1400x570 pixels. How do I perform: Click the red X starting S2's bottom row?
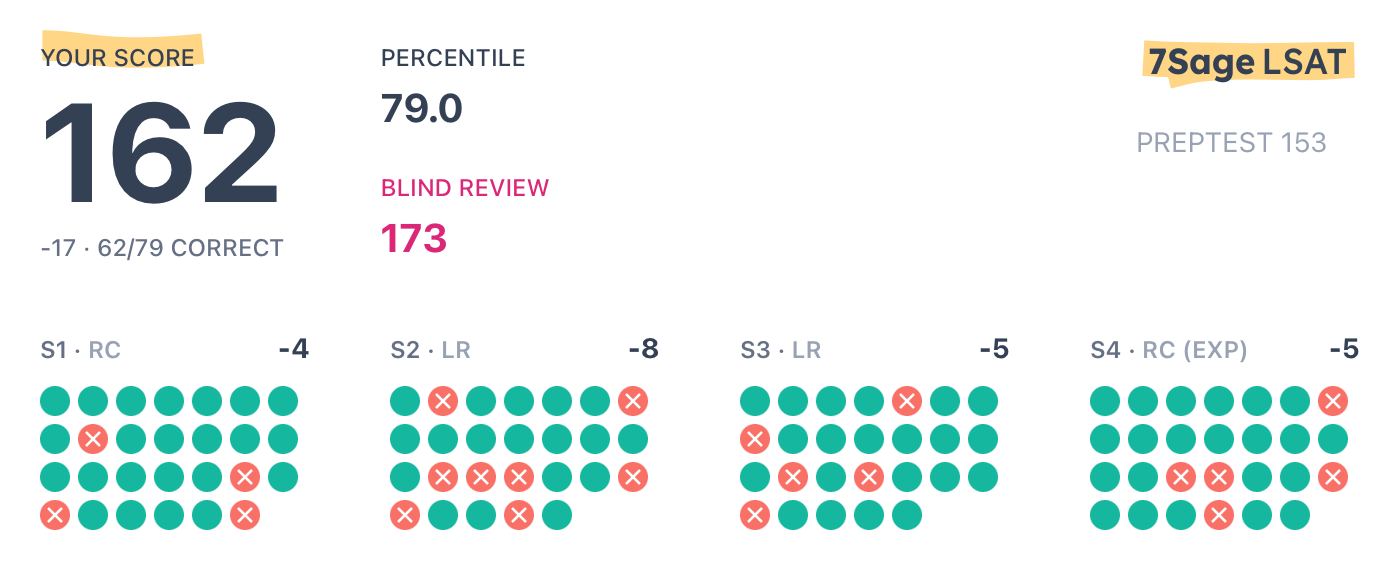405,515
